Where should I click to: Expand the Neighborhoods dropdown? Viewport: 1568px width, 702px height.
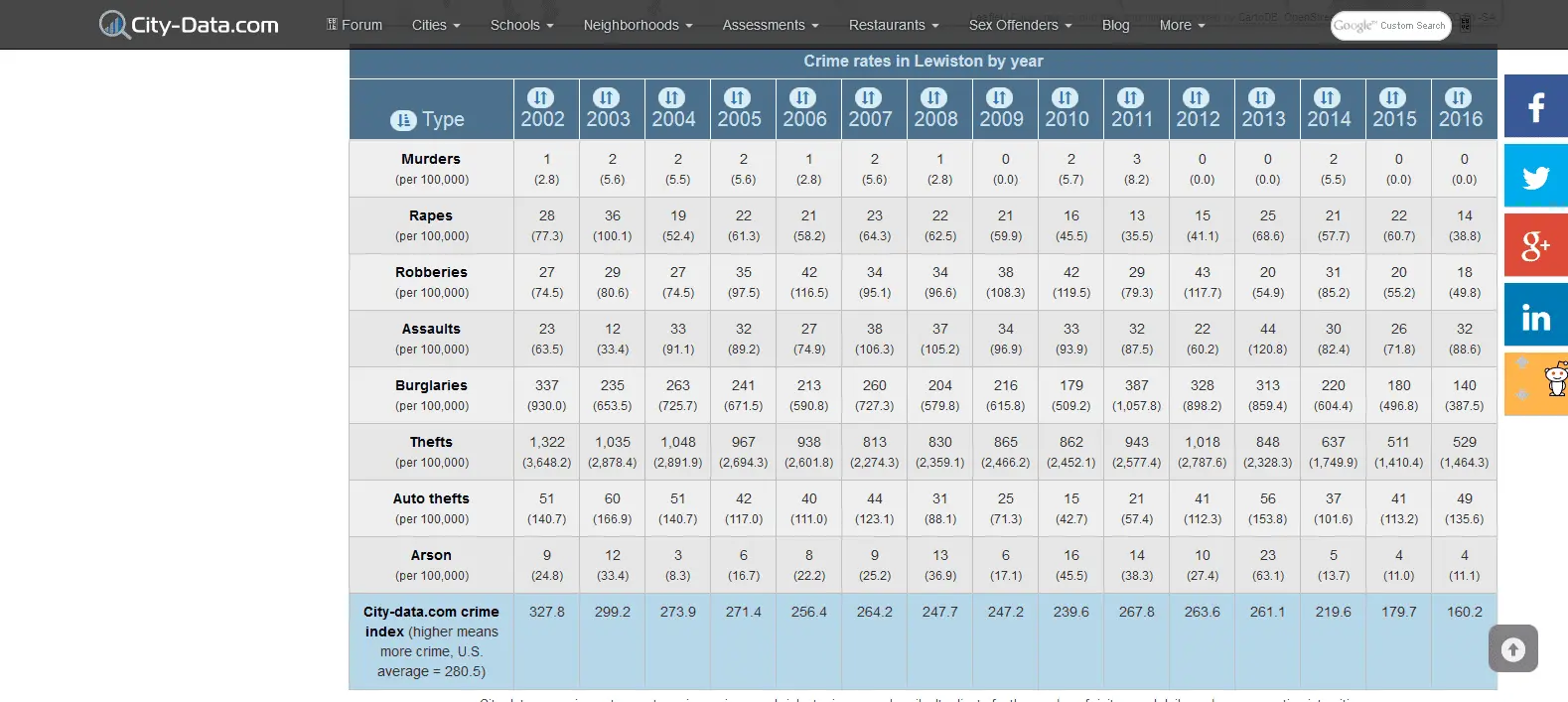(638, 25)
